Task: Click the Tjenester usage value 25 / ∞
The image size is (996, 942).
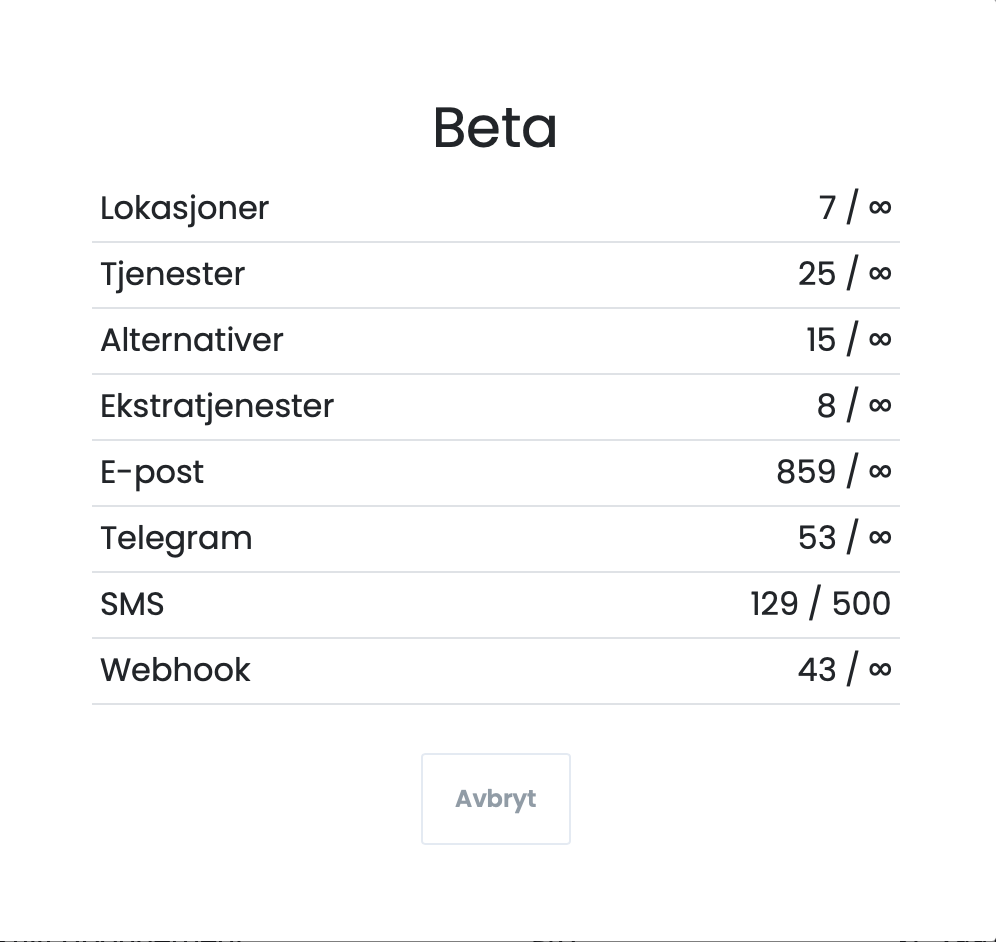Action: tap(844, 274)
